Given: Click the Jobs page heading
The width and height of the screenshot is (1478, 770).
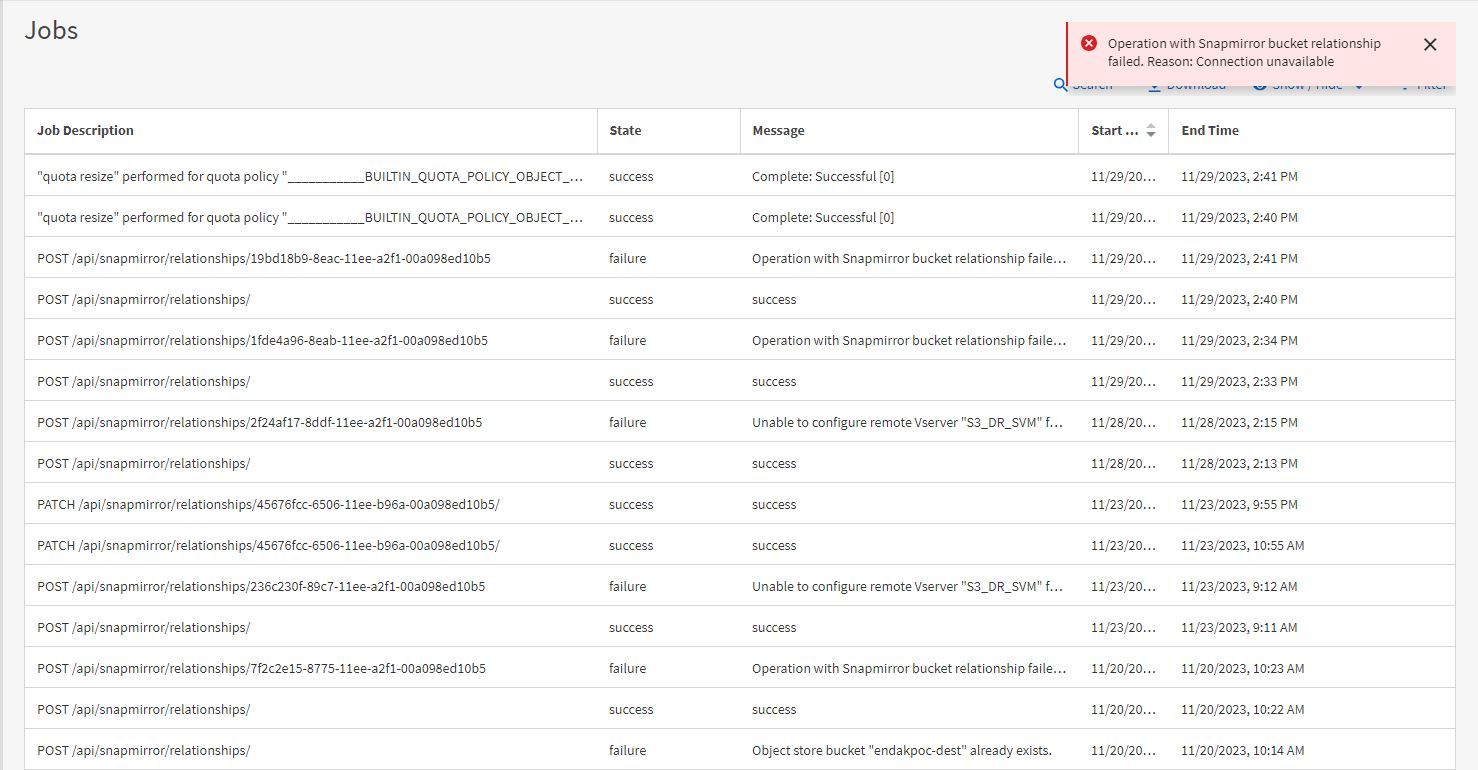Looking at the screenshot, I should pos(51,30).
